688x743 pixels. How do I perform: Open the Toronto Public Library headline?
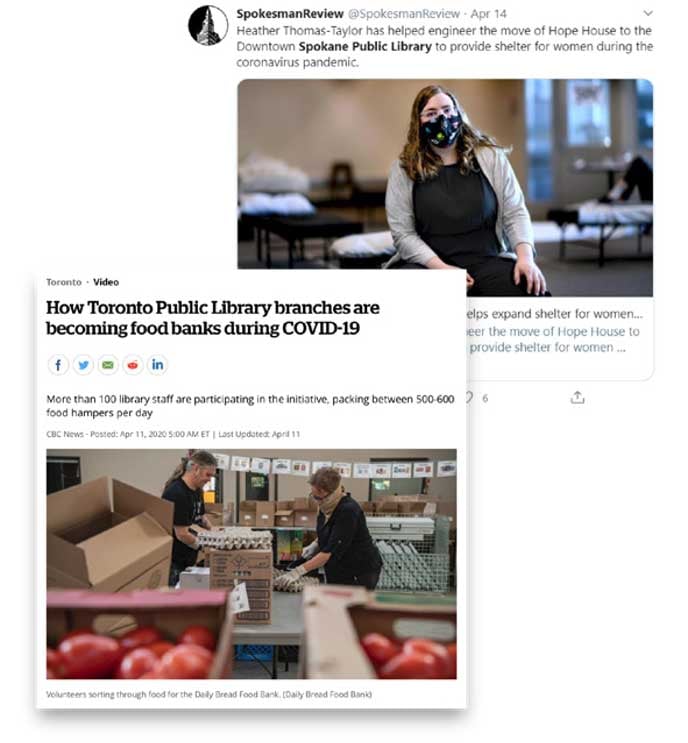point(213,318)
